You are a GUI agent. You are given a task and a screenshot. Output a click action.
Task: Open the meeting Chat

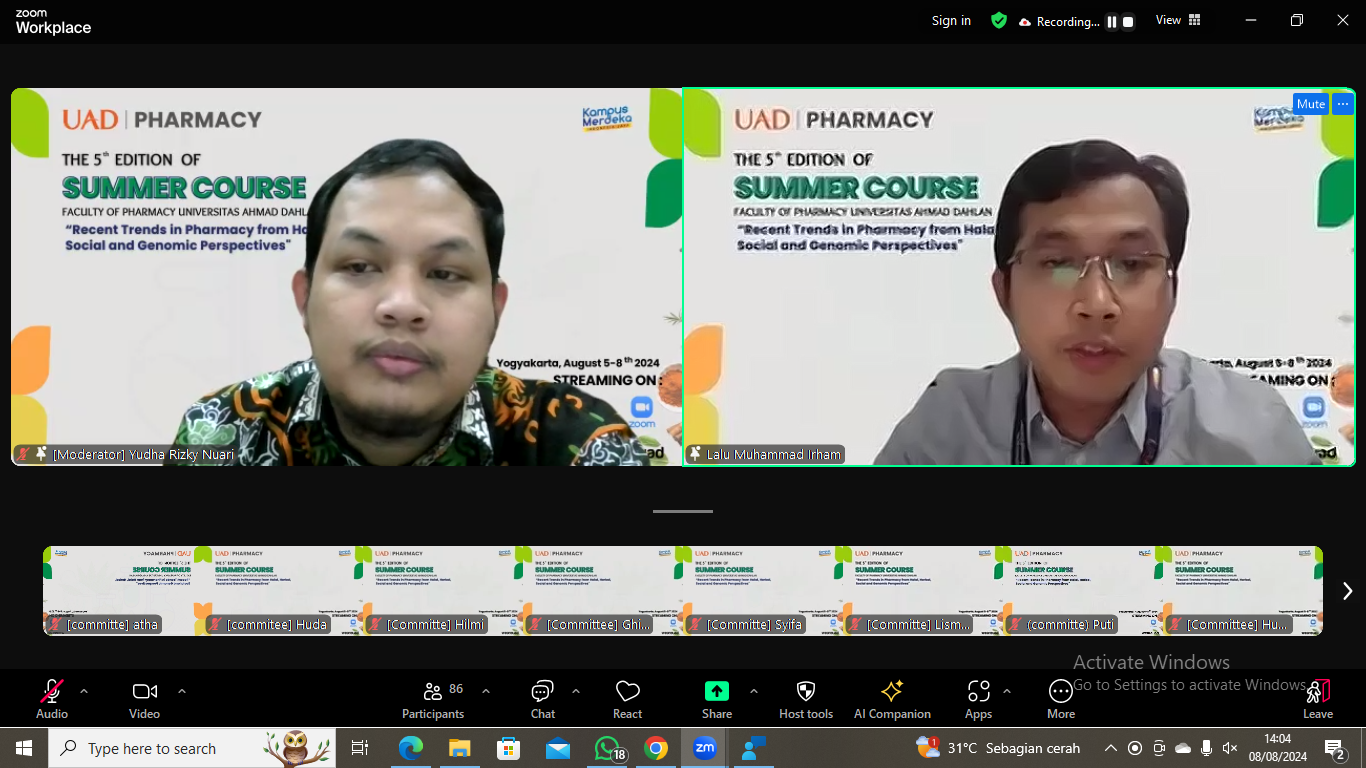(x=541, y=691)
